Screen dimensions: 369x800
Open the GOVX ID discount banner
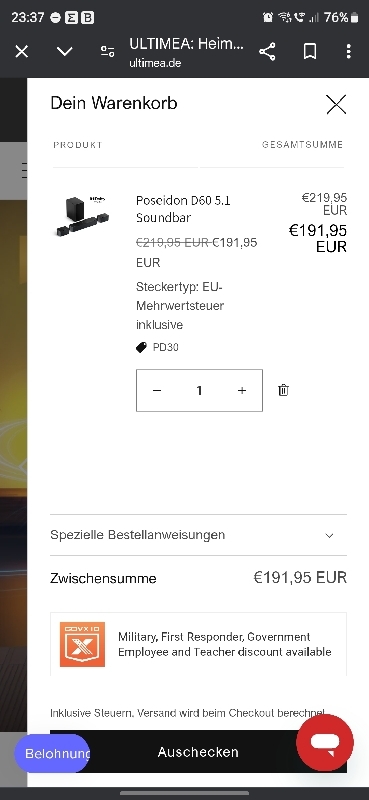tap(199, 644)
